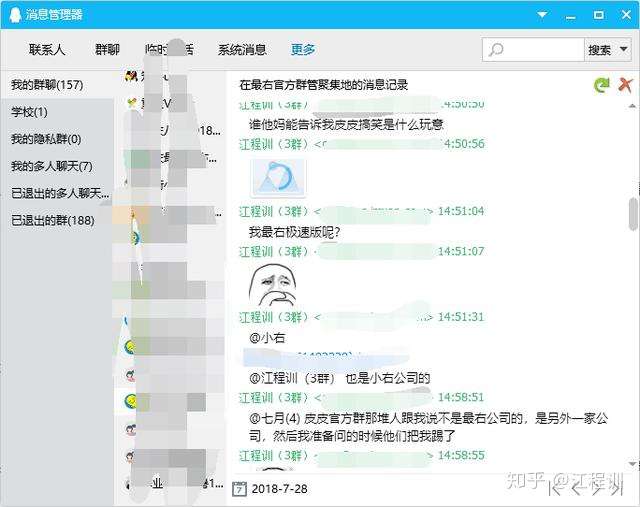Click sender header timed 14:51:04
The height and width of the screenshot is (507, 640).
coord(362,211)
